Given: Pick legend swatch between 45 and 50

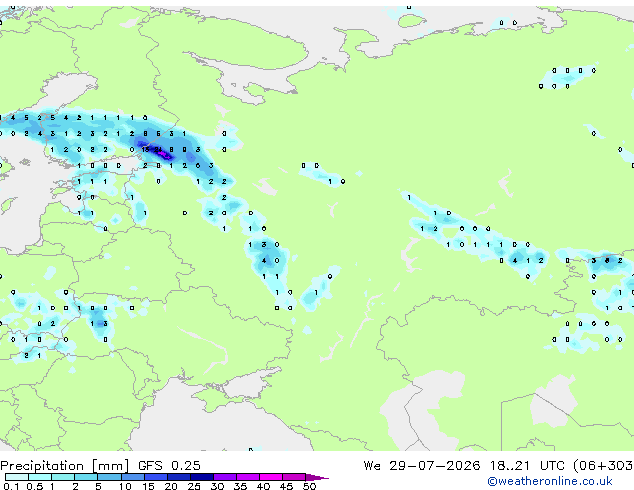Looking at the screenshot, I should coord(294,477).
